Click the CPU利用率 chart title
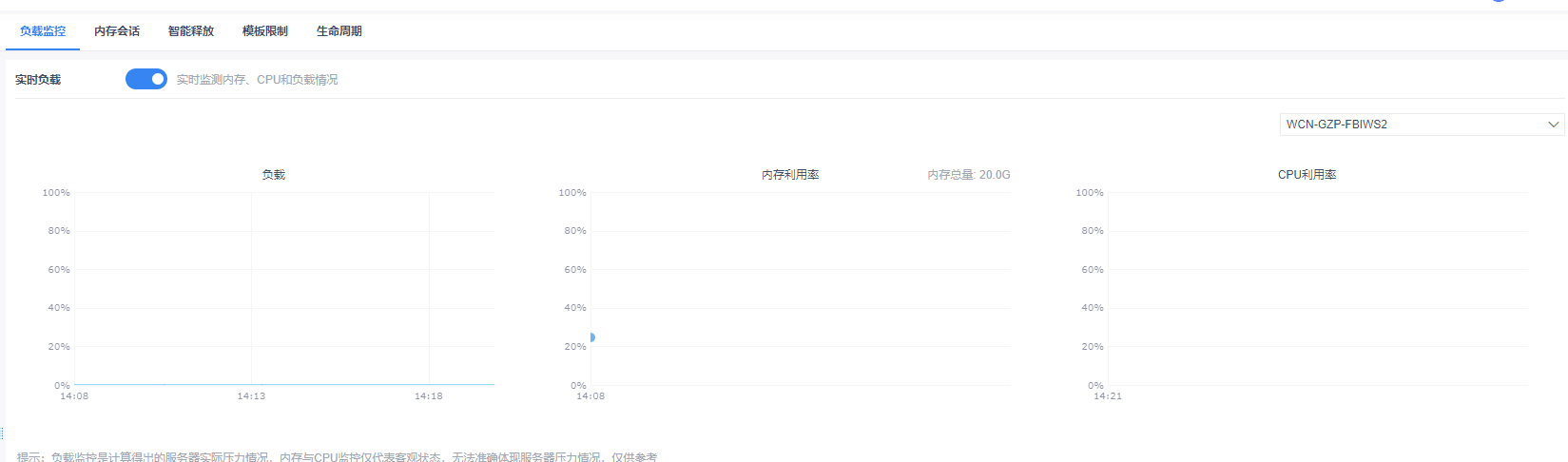Image resolution: width=1568 pixels, height=462 pixels. pos(1307,175)
